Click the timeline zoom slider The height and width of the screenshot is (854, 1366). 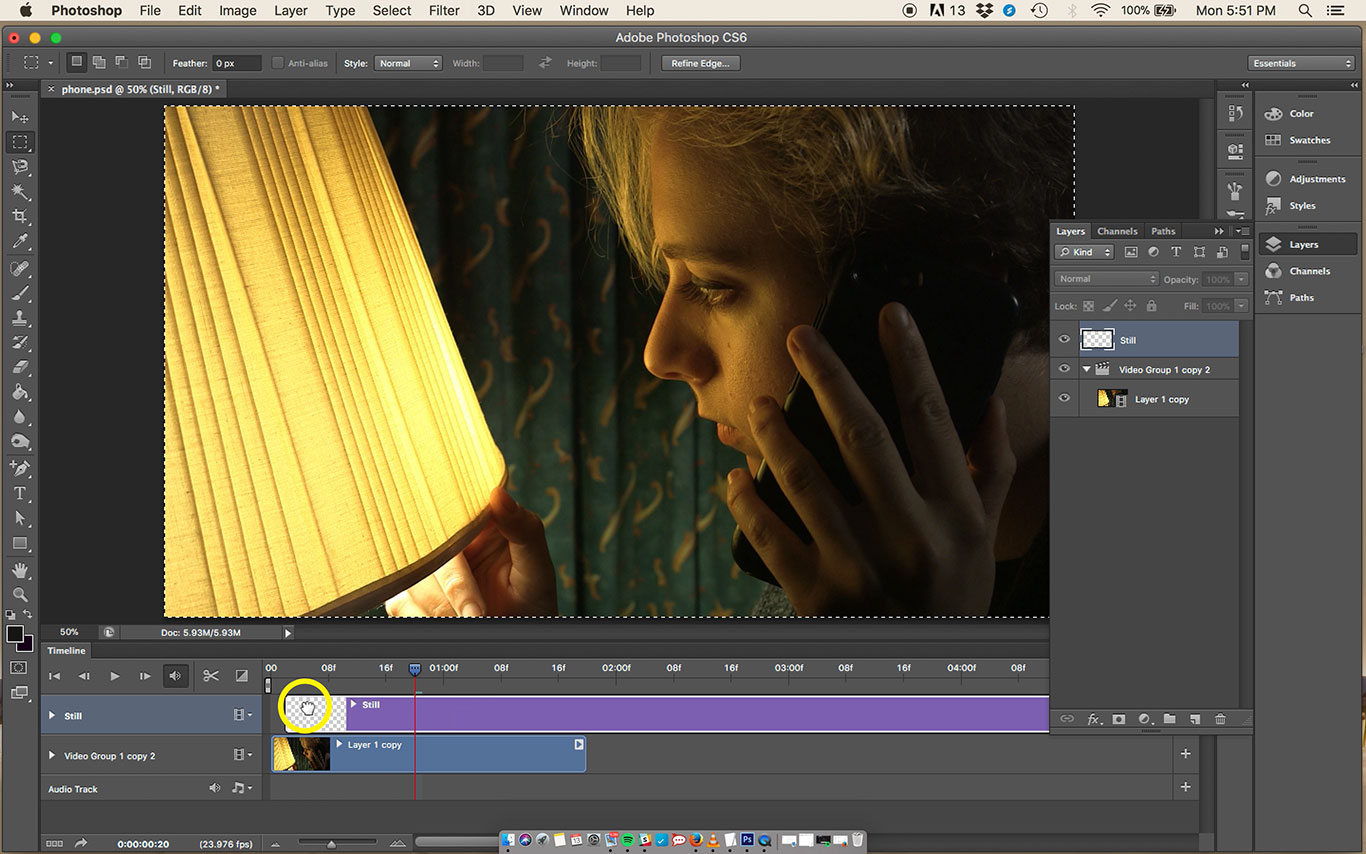coord(332,844)
